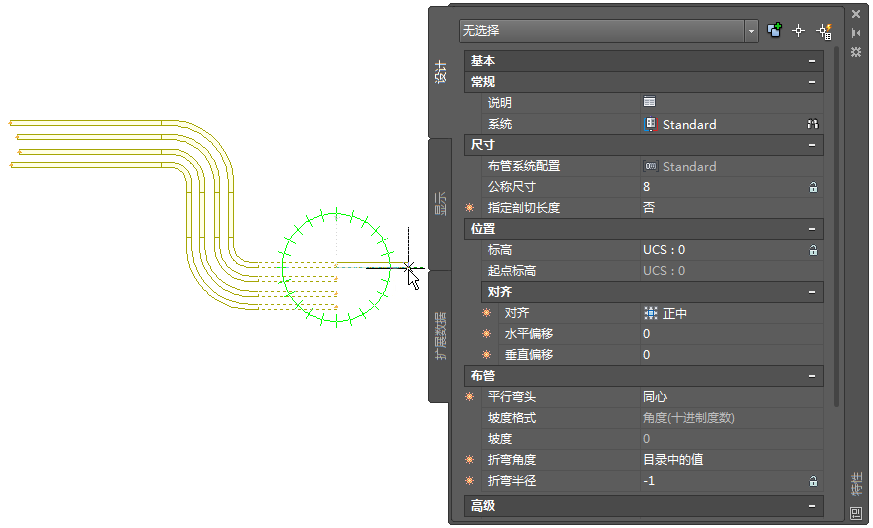Open the 无选择 selection dropdown

[751, 31]
